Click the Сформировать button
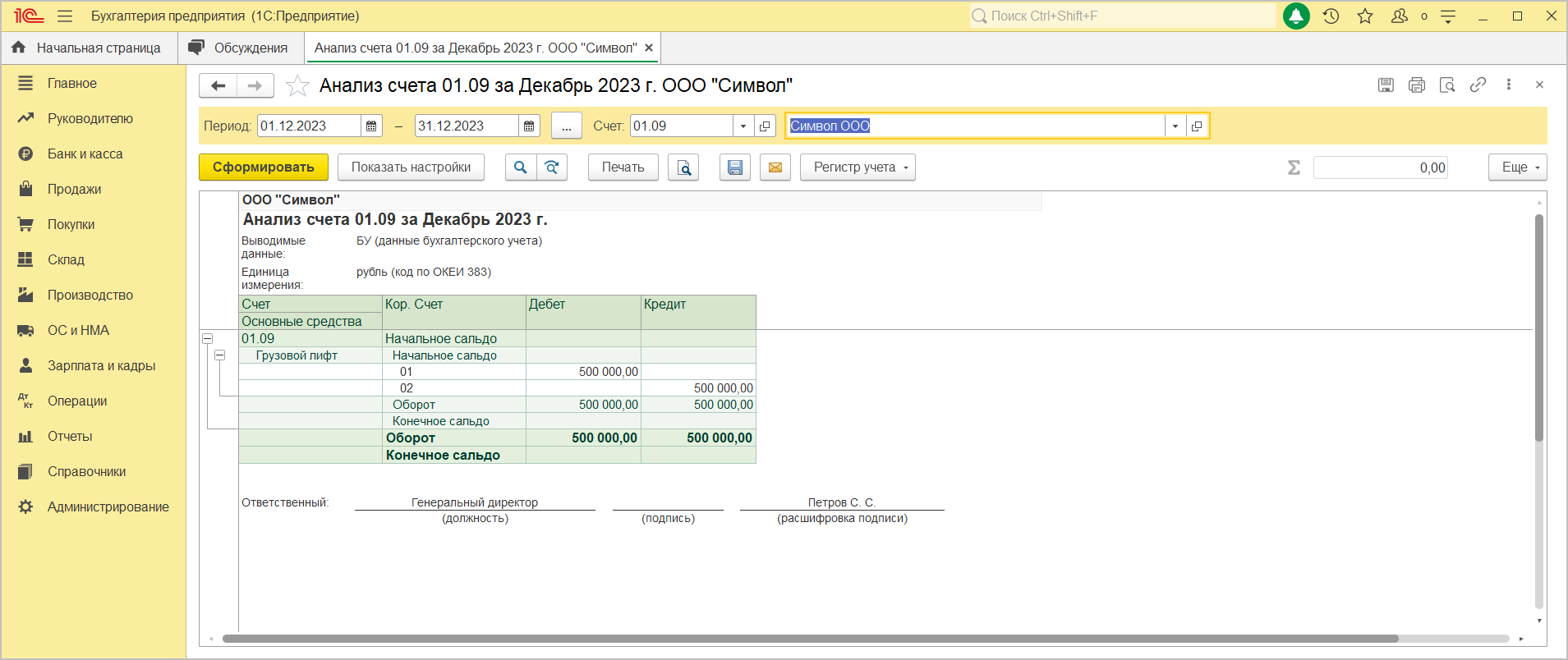The height and width of the screenshot is (660, 1568). pos(264,167)
